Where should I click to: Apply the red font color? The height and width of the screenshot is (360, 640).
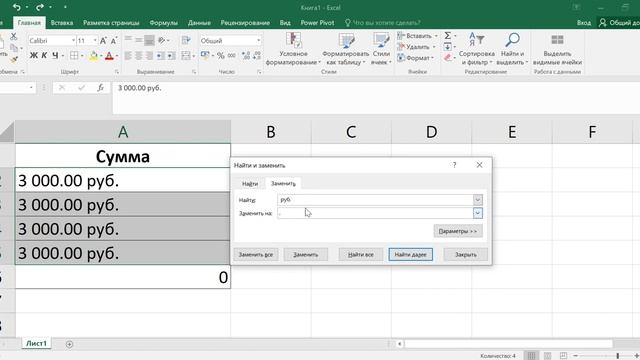coord(109,56)
